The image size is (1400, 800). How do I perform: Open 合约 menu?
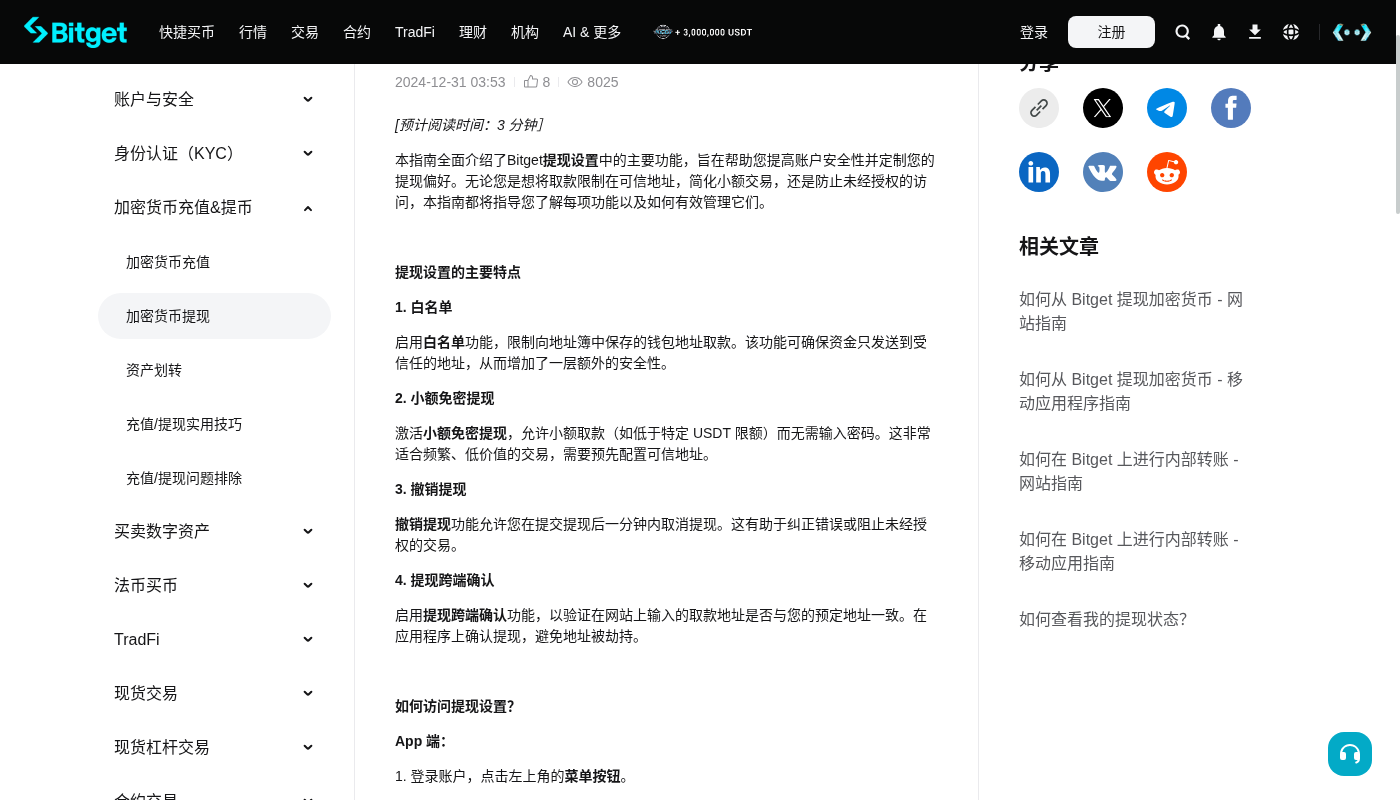(x=357, y=32)
